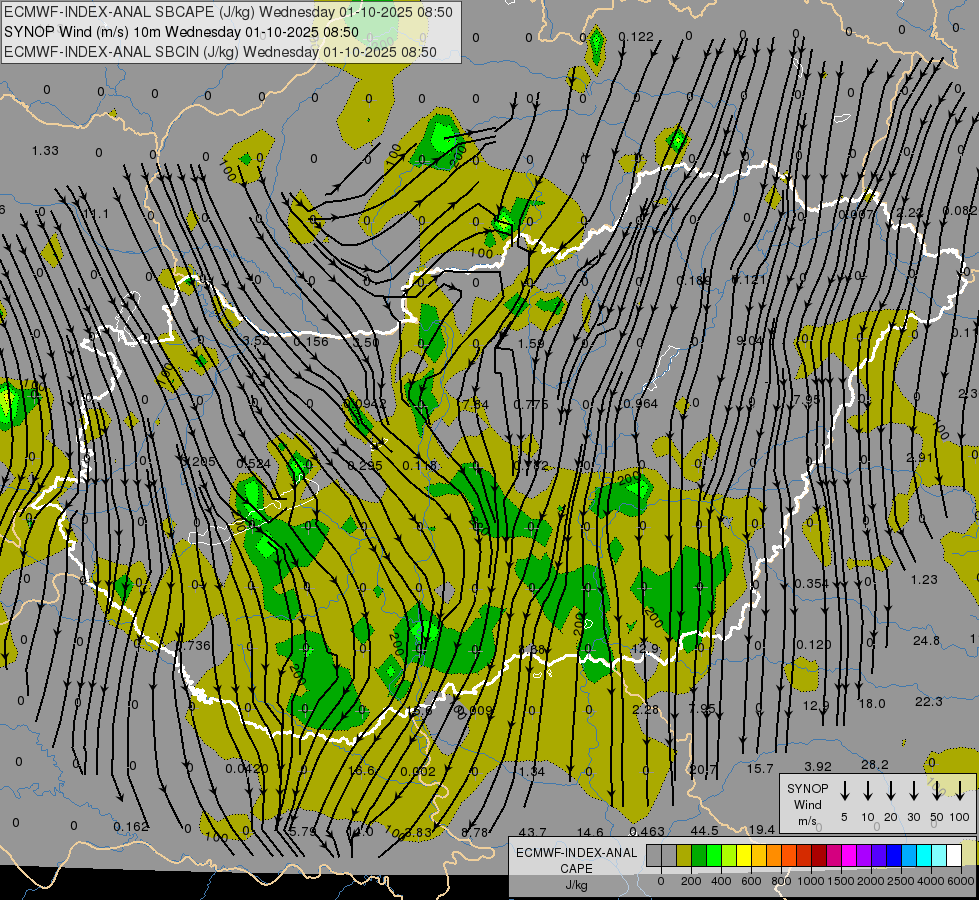Click the map value 18.0

coord(872,703)
